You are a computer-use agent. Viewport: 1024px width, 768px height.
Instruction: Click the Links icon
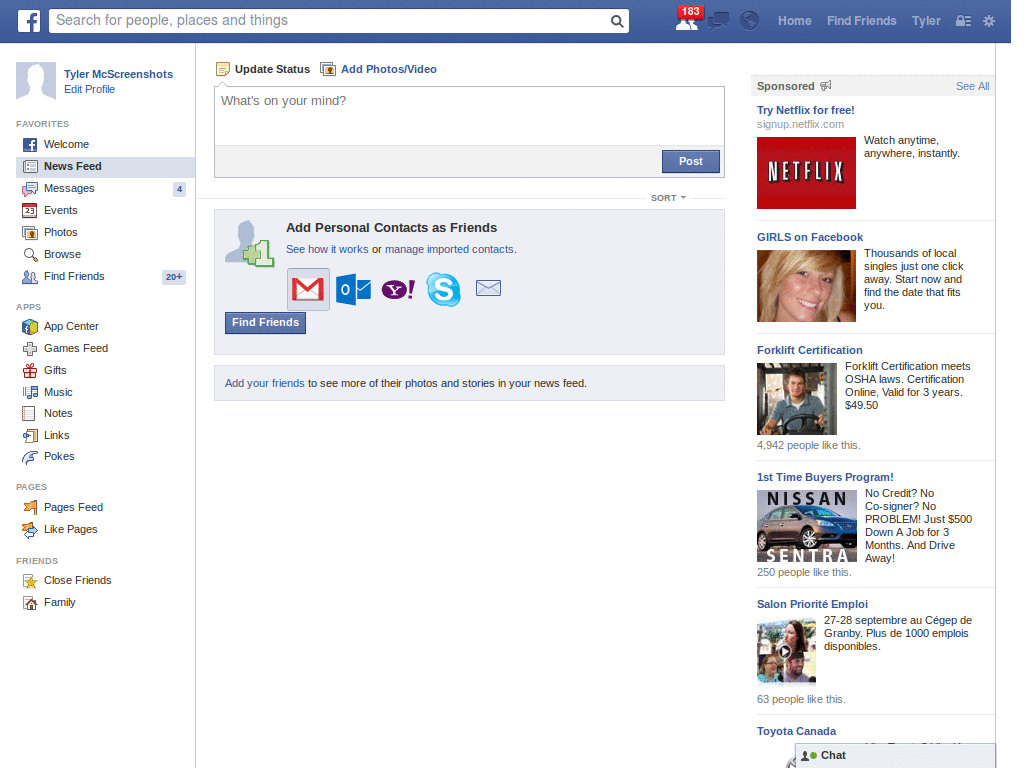(x=30, y=436)
